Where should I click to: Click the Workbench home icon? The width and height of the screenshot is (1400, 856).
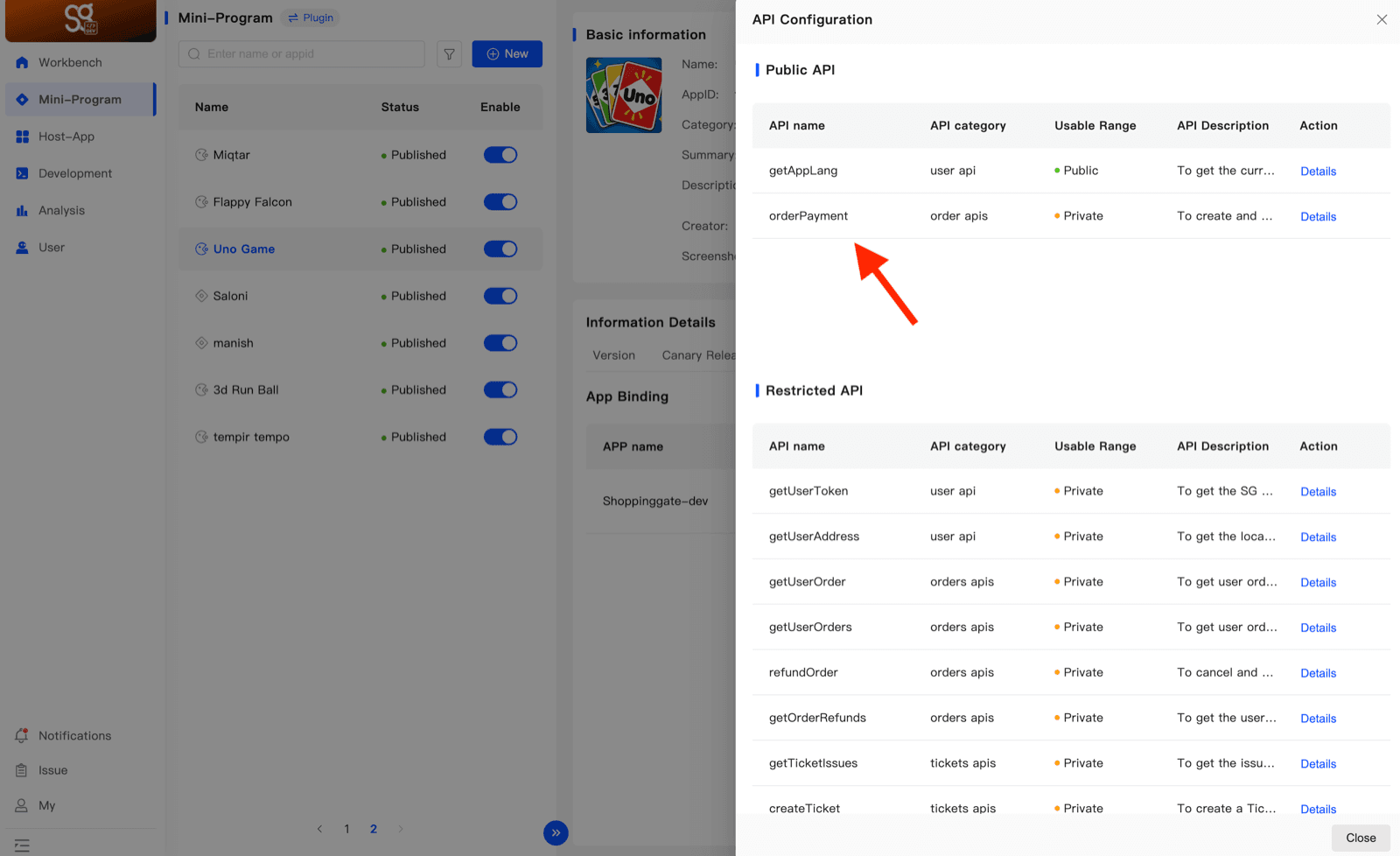coord(22,62)
